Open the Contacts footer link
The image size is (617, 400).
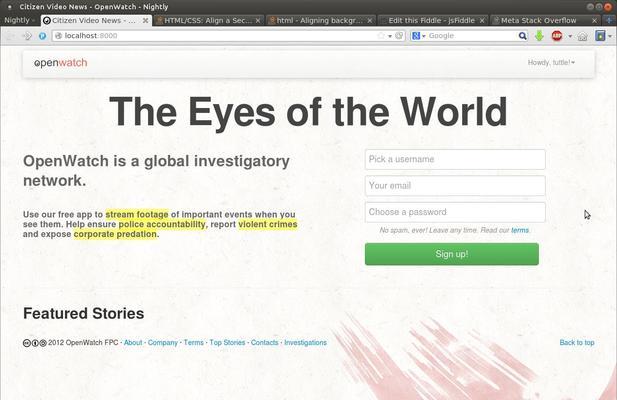[264, 343]
